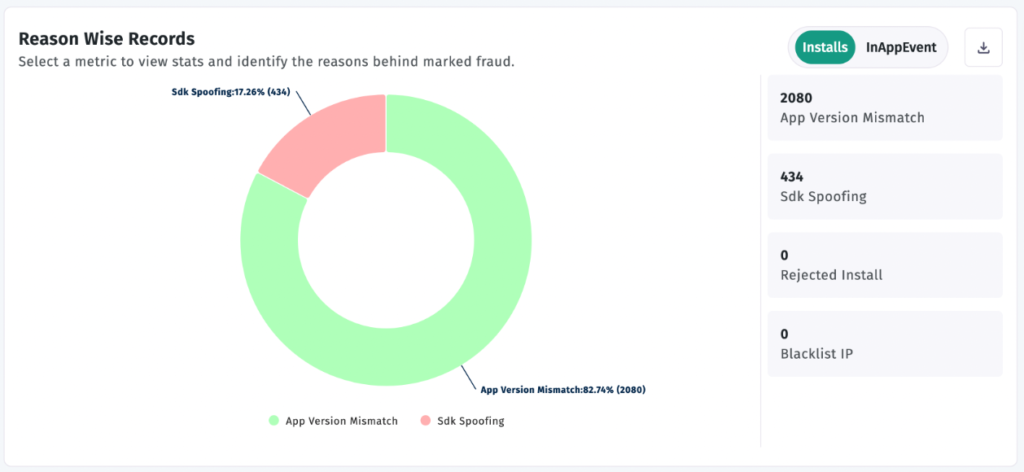
Task: Click the 2080 count value
Action: 796,98
